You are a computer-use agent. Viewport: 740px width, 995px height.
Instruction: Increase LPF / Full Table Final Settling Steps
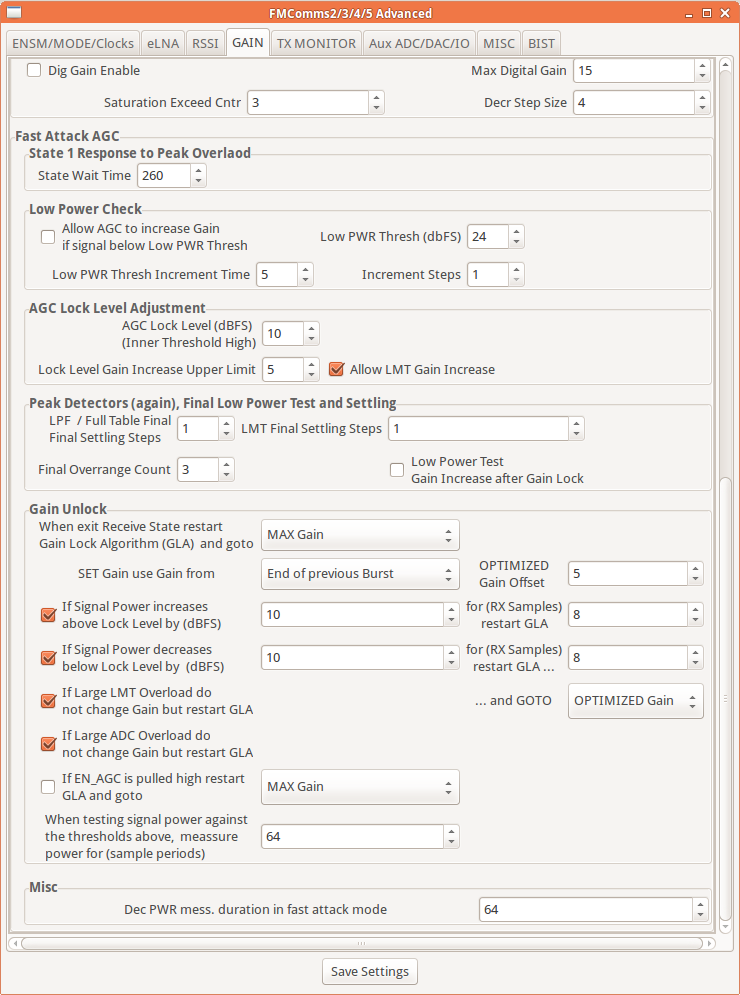[227, 423]
